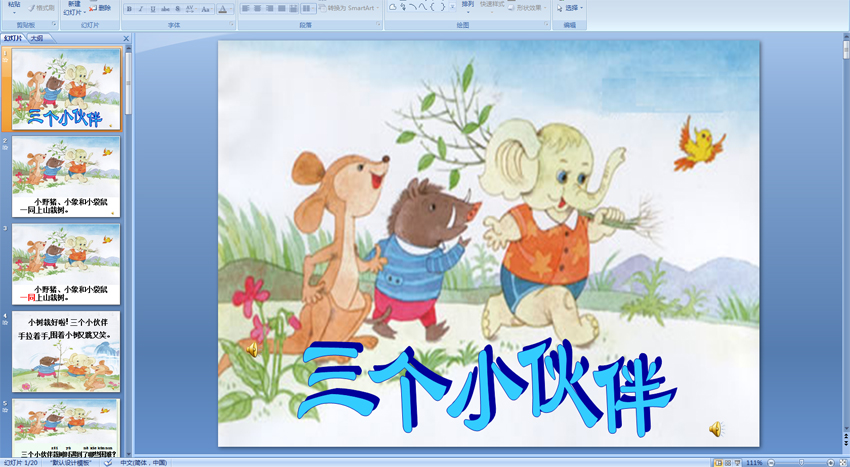Toggle strikethrough (abc) text formatting
Image resolution: width=850 pixels, height=467 pixels.
click(x=165, y=9)
